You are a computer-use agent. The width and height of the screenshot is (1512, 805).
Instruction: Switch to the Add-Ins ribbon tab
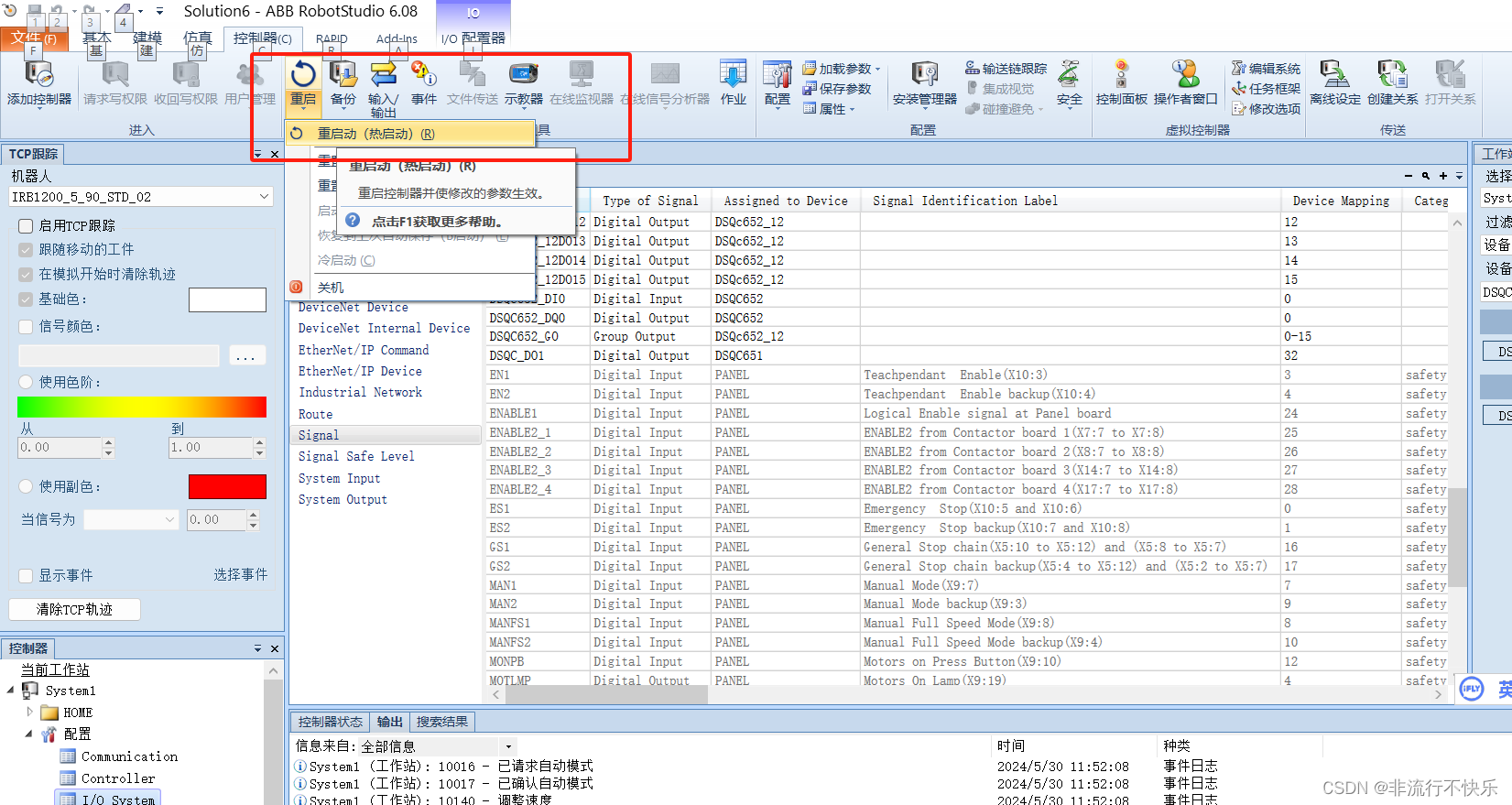click(397, 39)
